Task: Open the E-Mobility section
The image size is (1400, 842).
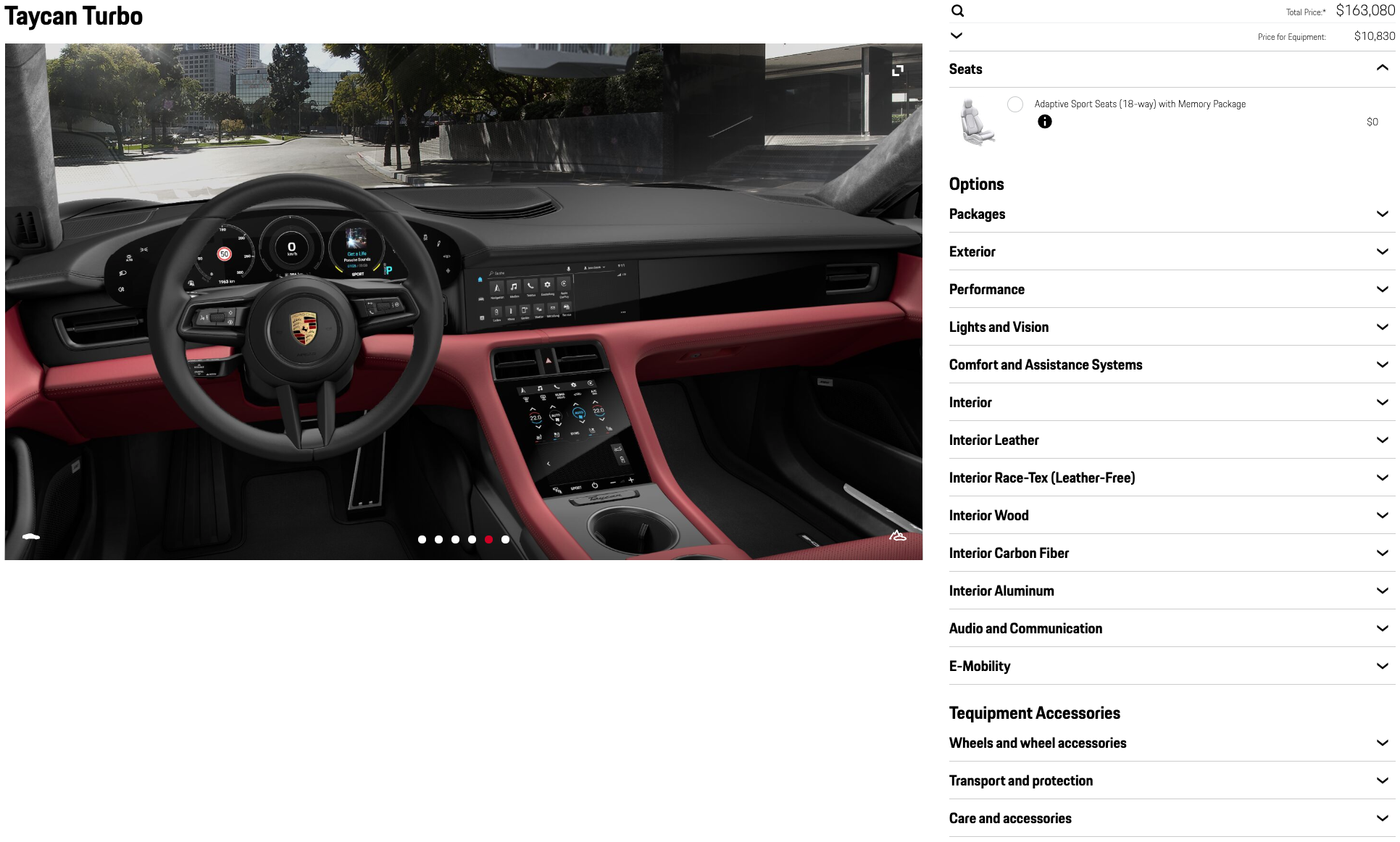Action: (1382, 666)
